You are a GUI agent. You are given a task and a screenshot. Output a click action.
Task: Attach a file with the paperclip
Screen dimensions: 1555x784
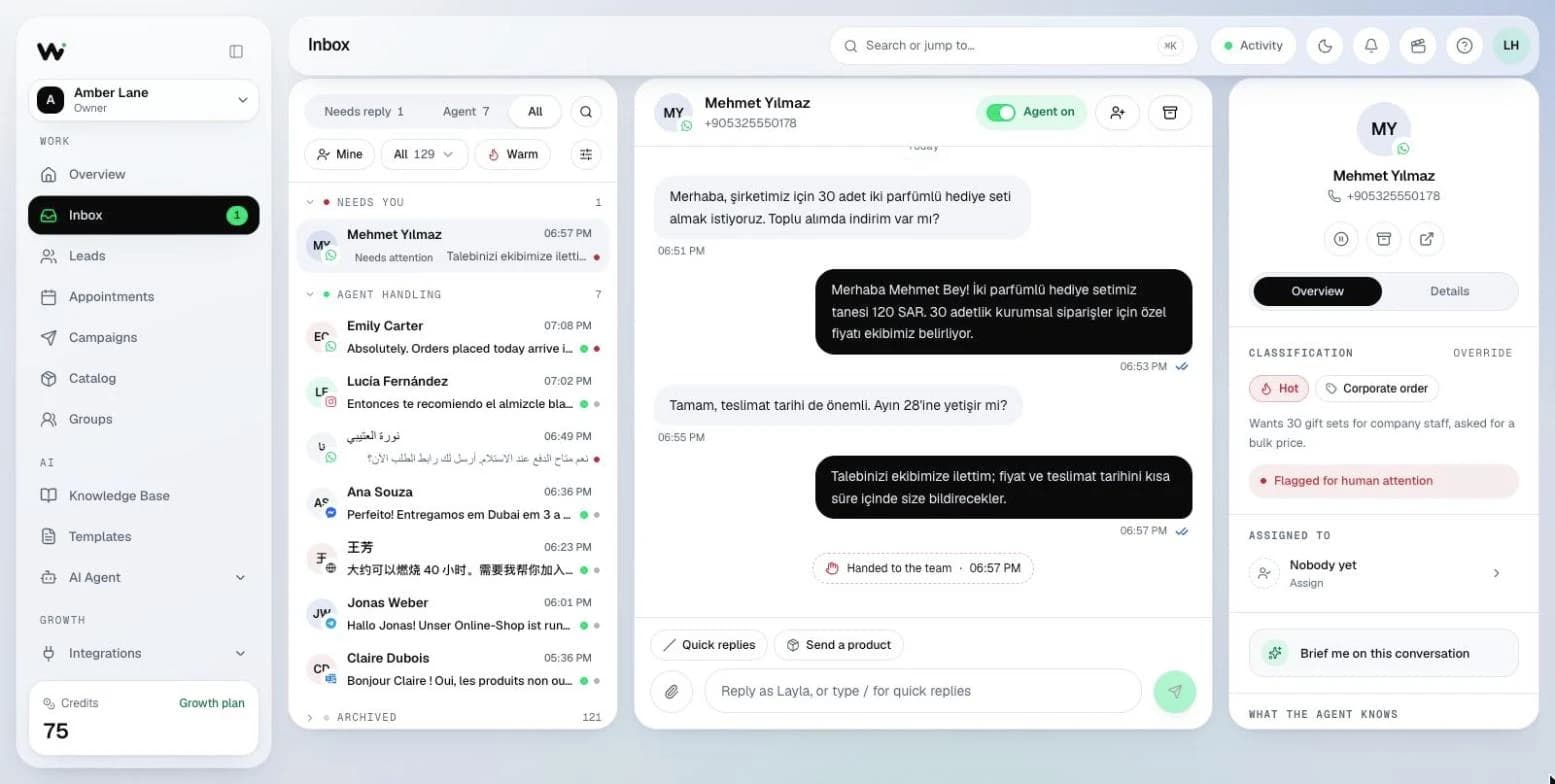(672, 691)
